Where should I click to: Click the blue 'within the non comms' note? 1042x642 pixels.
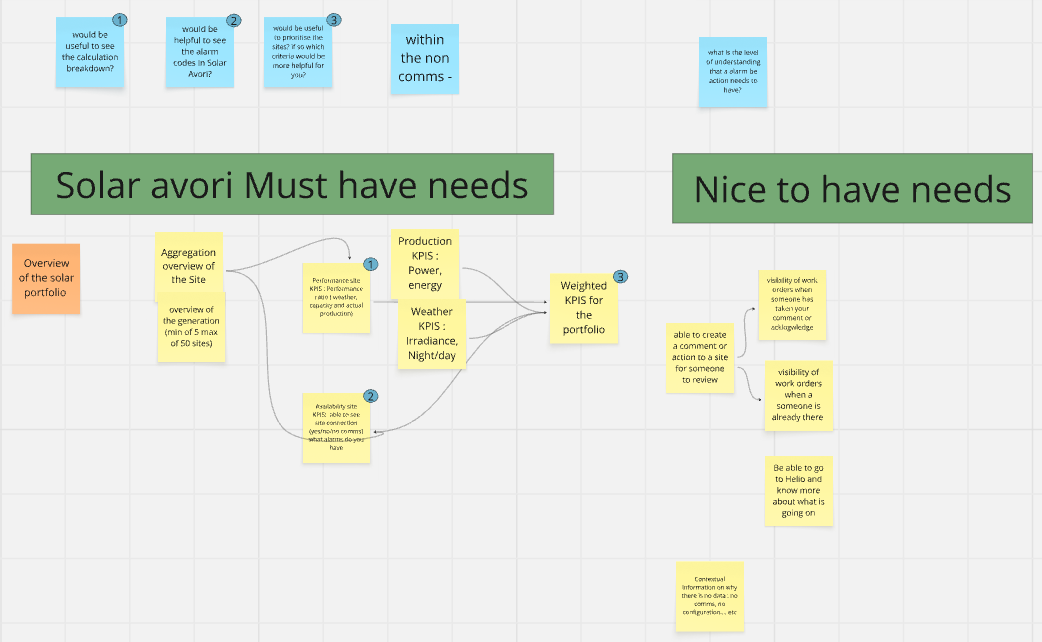(424, 59)
